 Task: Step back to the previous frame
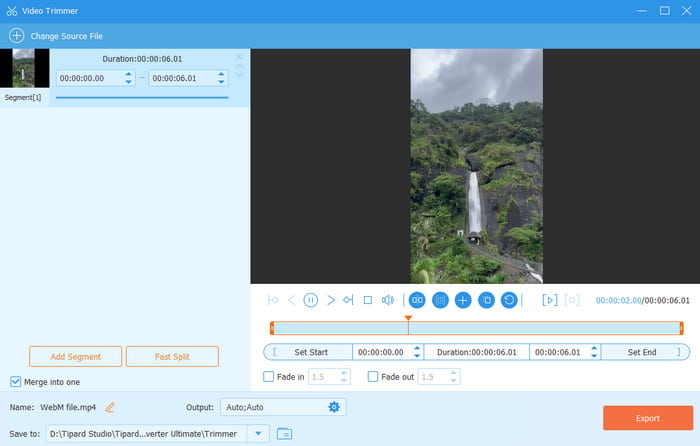tap(292, 300)
